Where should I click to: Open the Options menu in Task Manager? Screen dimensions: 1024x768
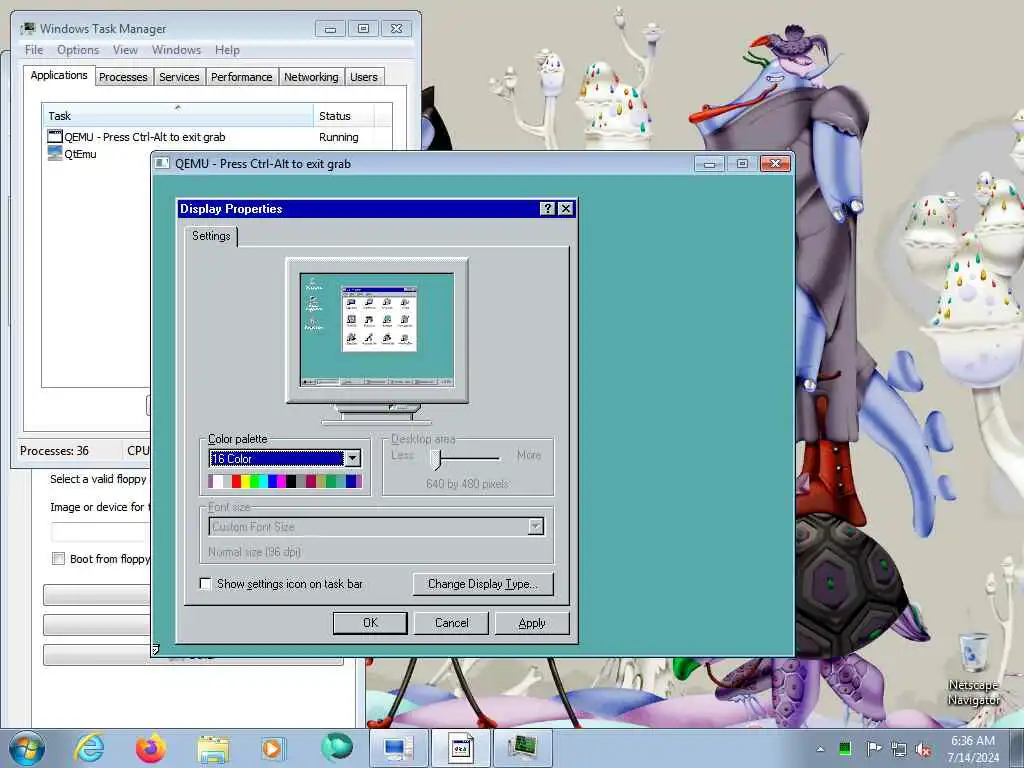pos(78,50)
